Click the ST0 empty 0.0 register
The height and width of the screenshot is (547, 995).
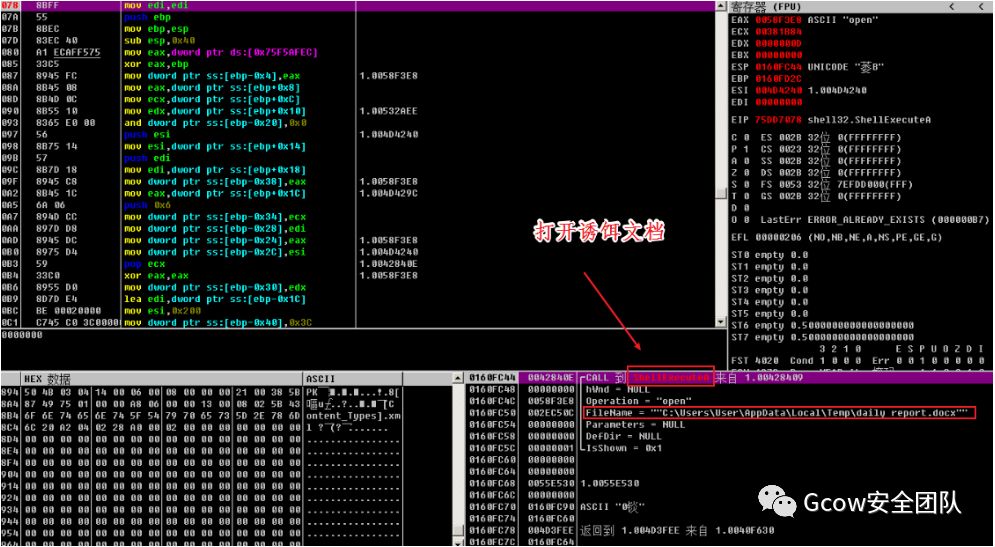pyautogui.click(x=770, y=255)
